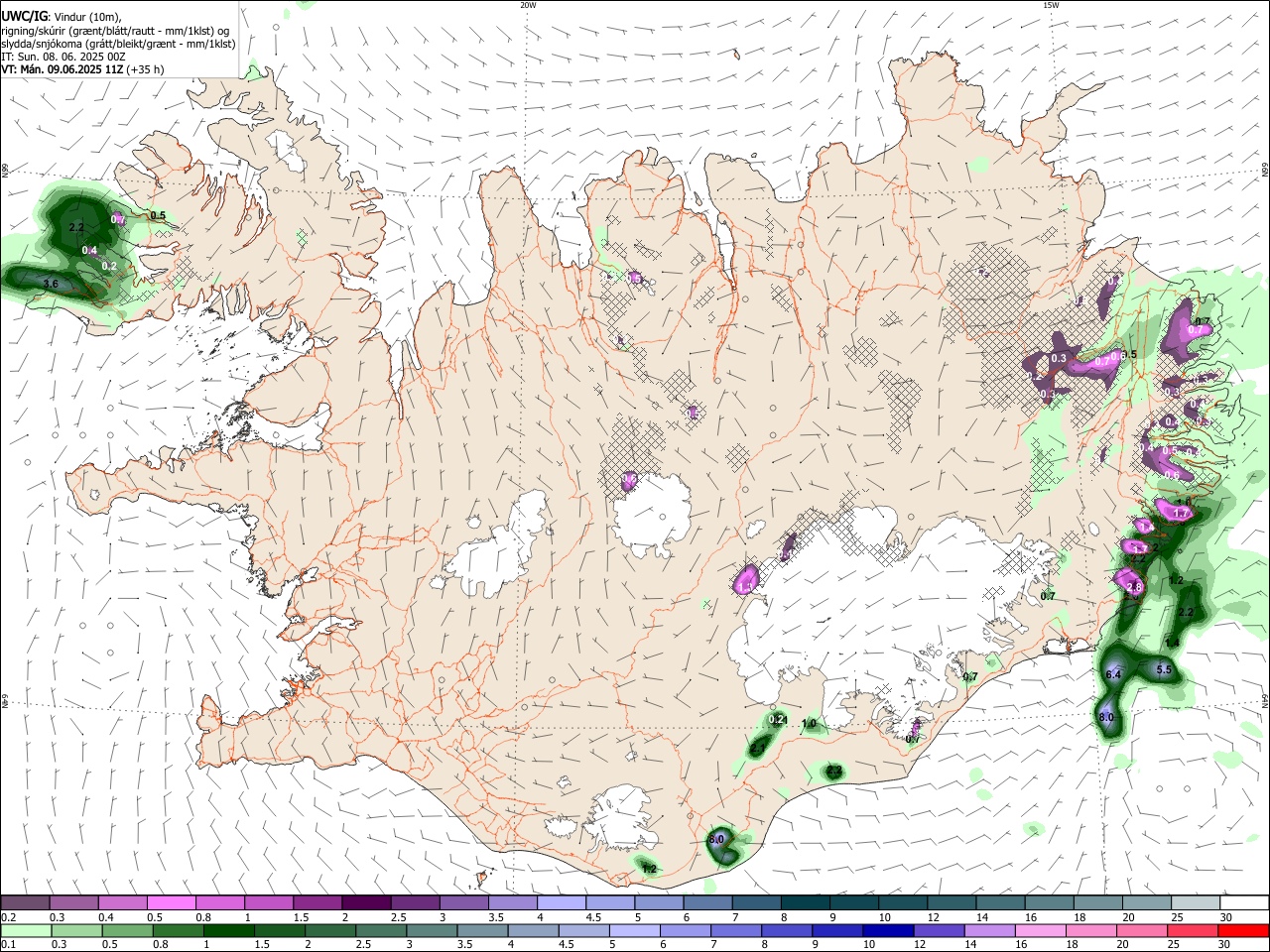Select the grey-green 3 swatch in lower legend row
Screen dimensions: 1270x952
[x=432, y=930]
